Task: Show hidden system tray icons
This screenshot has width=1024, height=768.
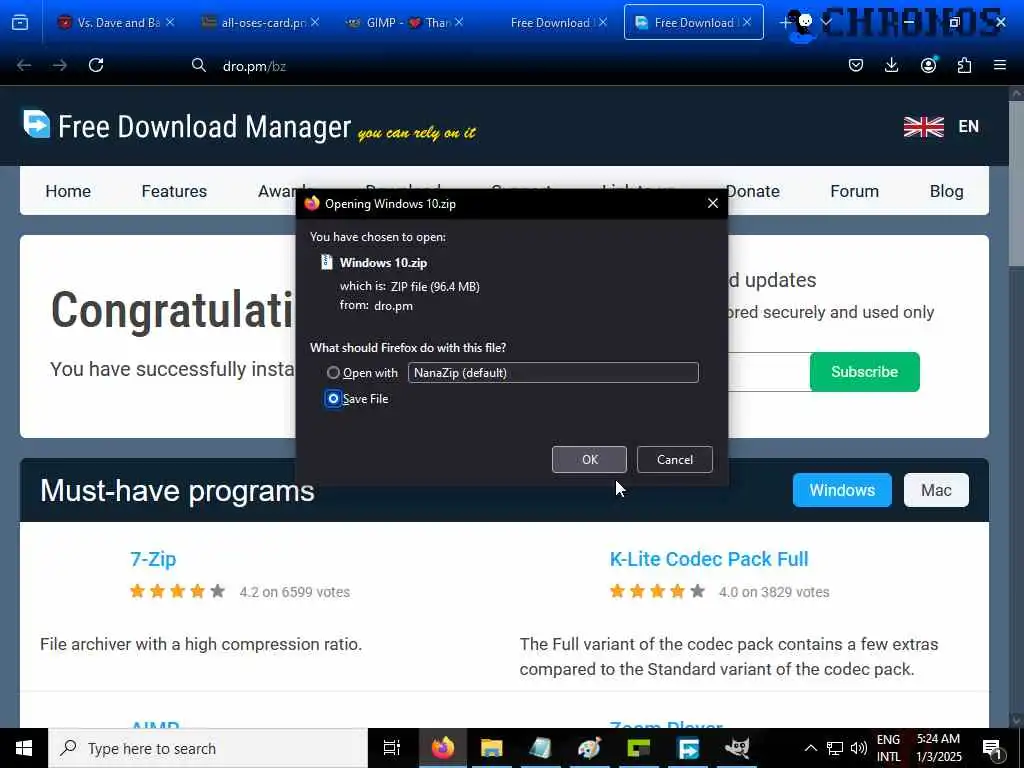Action: click(x=810, y=748)
